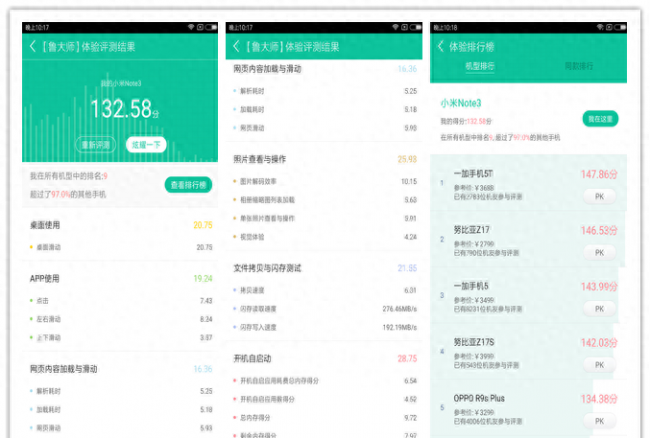
Task: Select the 小米Note3 device name
Action: [461, 103]
